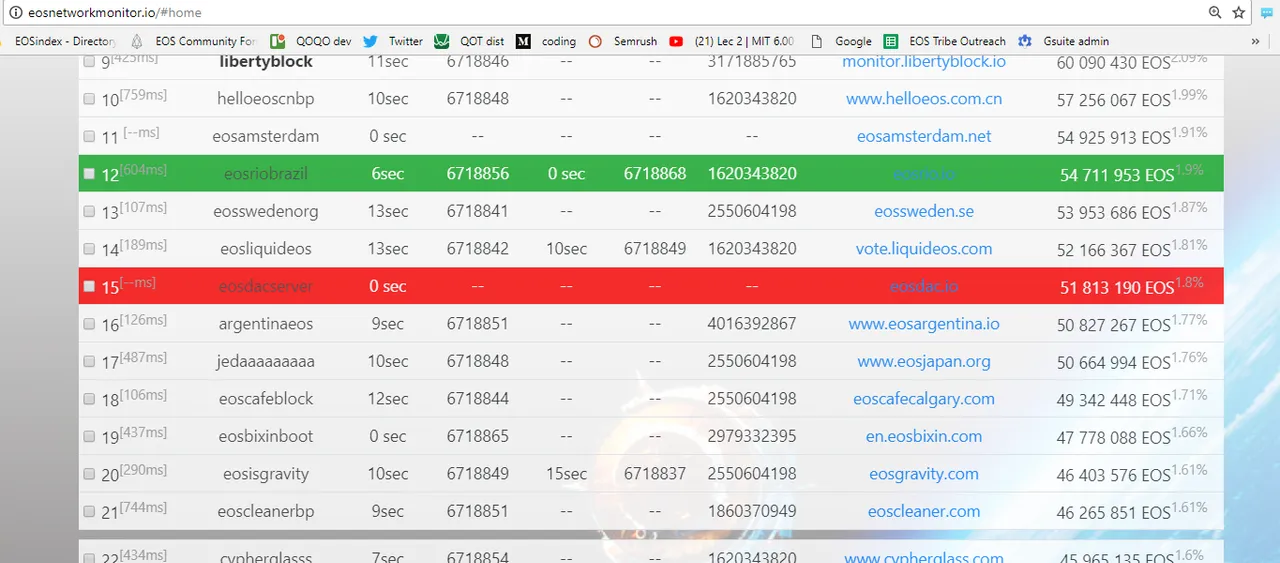Tick the checkbox for row 20 eosisgravity

(89, 474)
